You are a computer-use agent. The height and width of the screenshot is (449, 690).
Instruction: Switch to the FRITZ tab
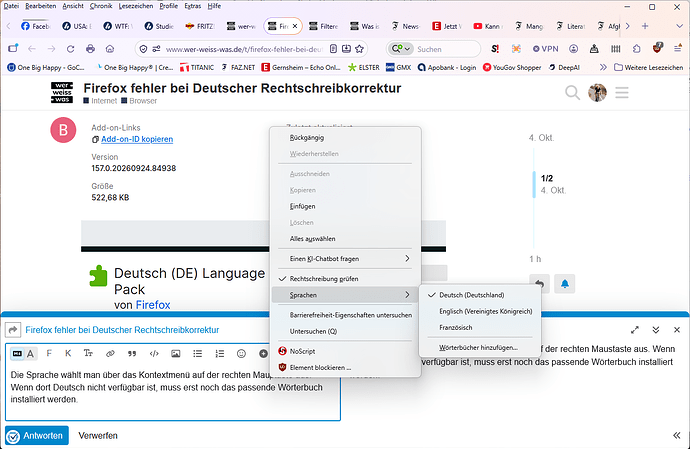coord(200,26)
